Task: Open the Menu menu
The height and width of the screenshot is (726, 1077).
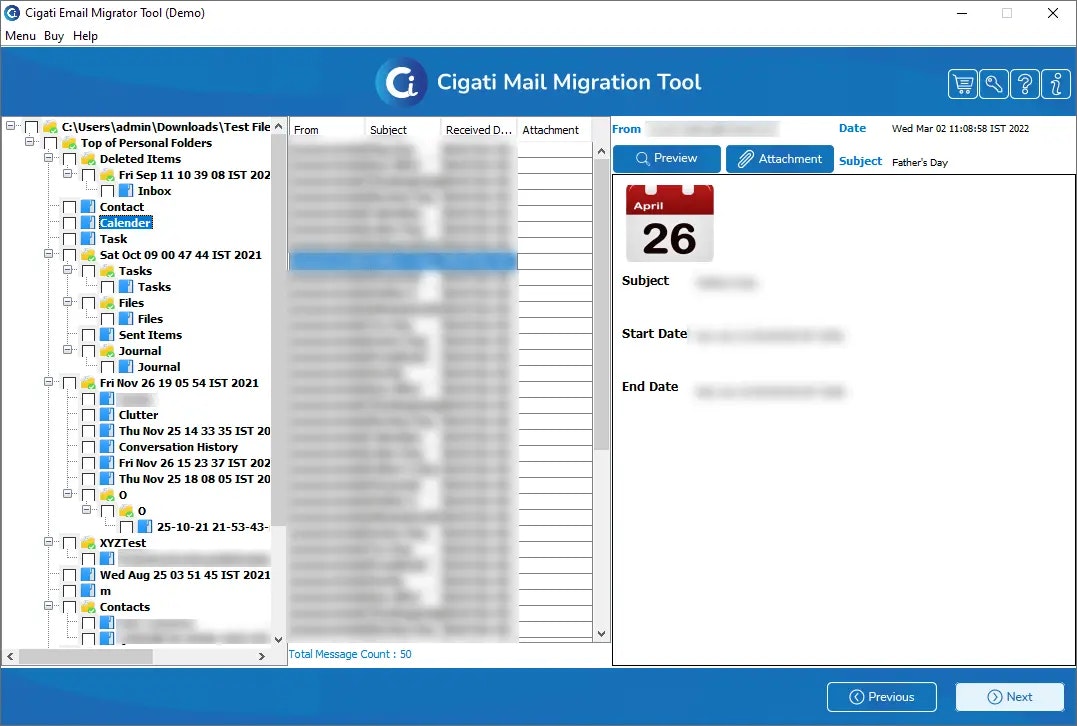Action: (21, 36)
